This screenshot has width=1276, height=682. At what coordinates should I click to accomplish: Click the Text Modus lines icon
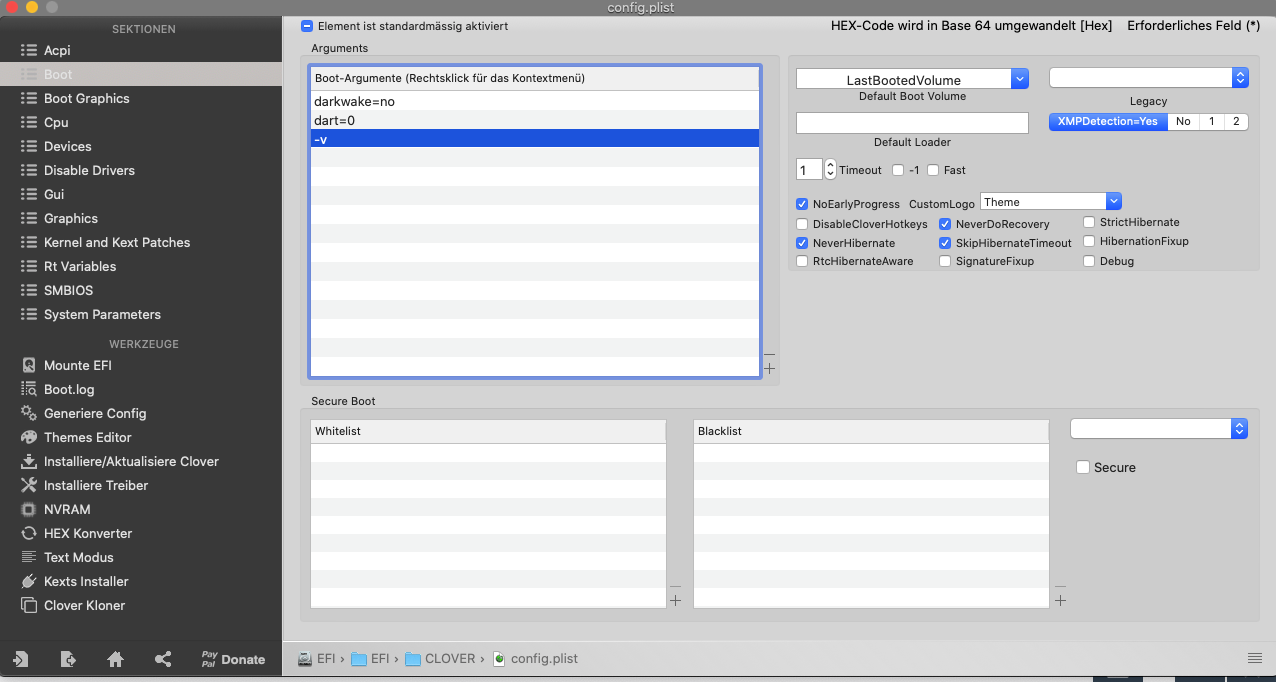[28, 557]
